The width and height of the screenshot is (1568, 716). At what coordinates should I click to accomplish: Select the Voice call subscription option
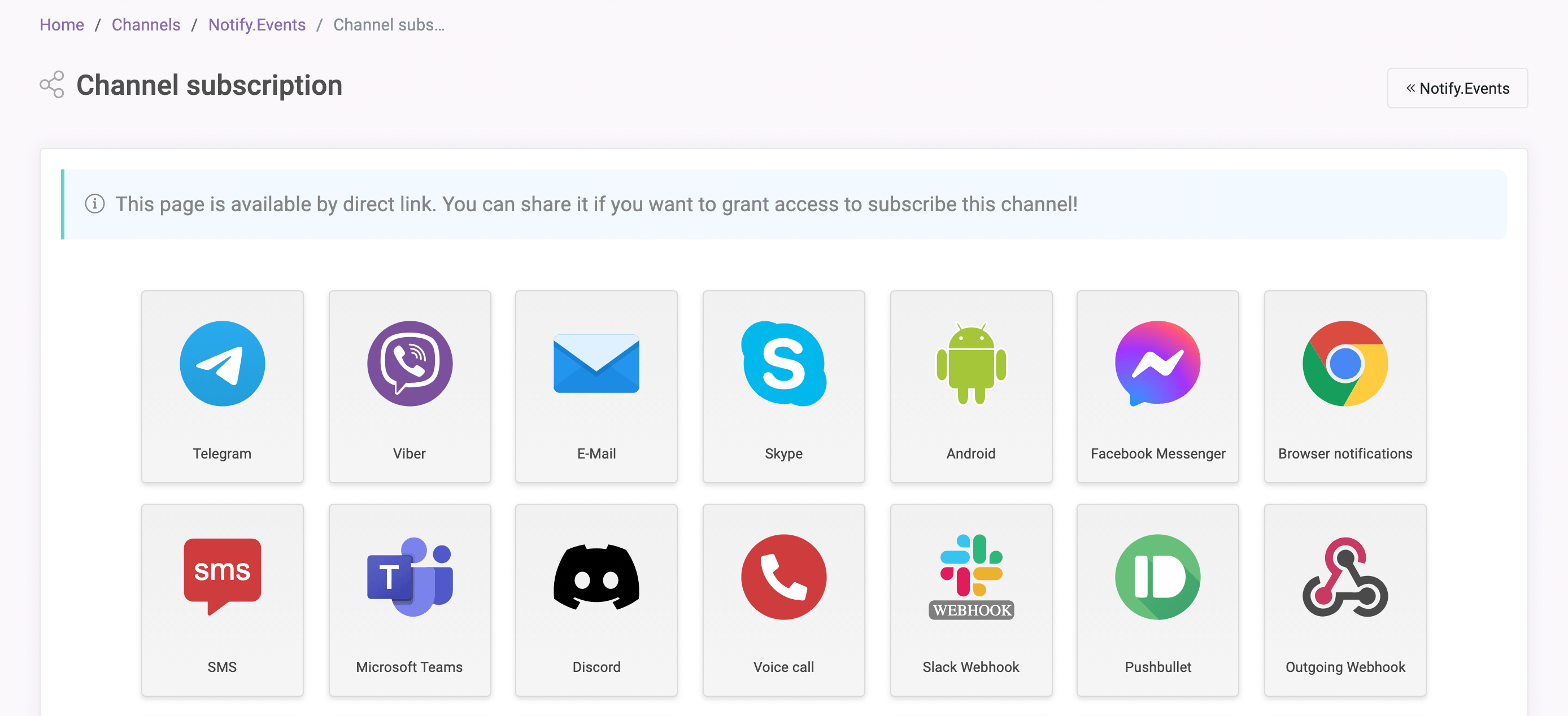783,599
